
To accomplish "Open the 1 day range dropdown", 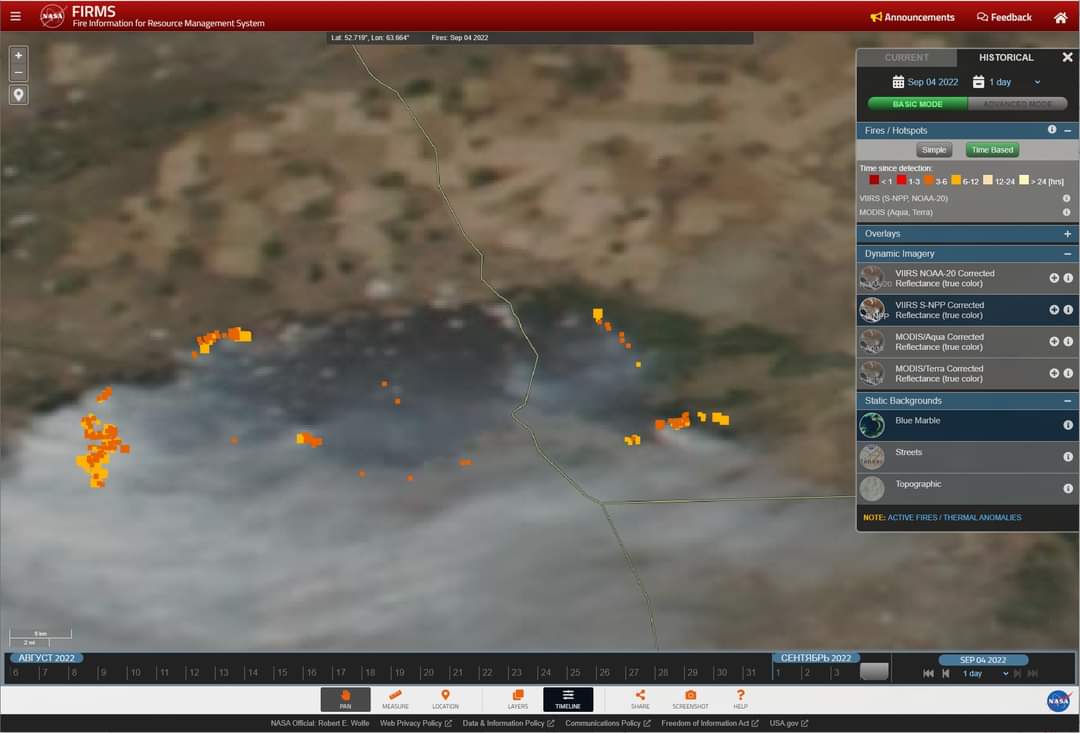I will [x=1014, y=82].
